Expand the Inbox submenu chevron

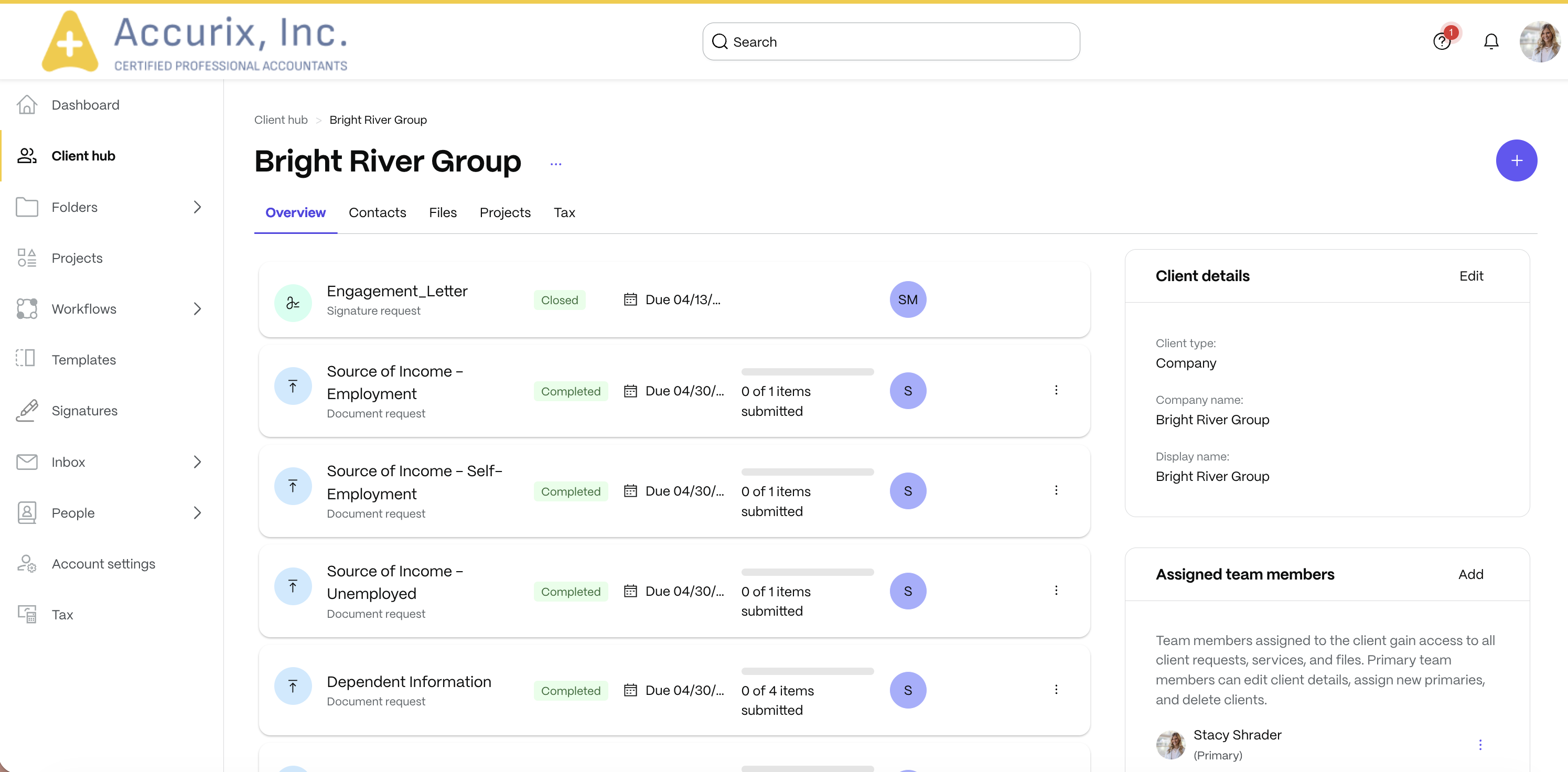click(x=197, y=462)
